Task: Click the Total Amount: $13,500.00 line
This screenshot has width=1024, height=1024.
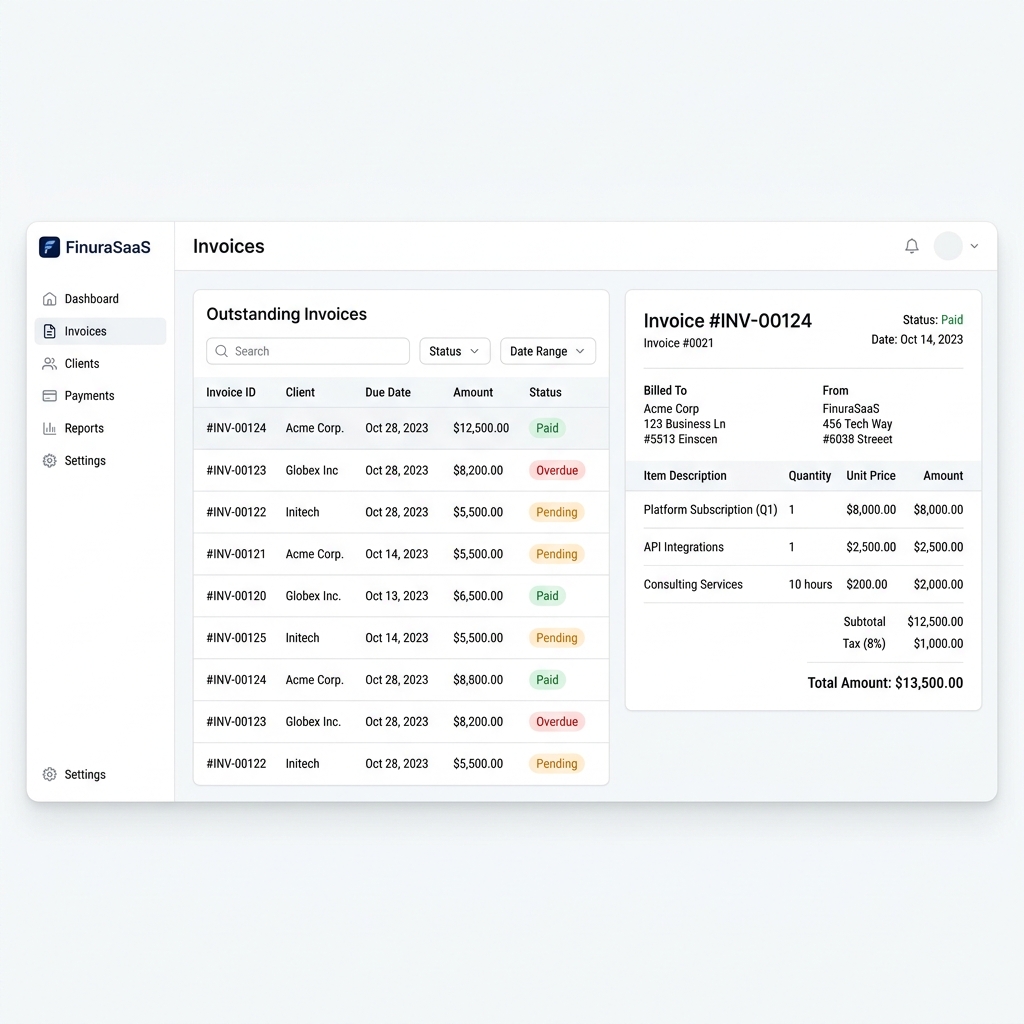Action: (x=885, y=683)
